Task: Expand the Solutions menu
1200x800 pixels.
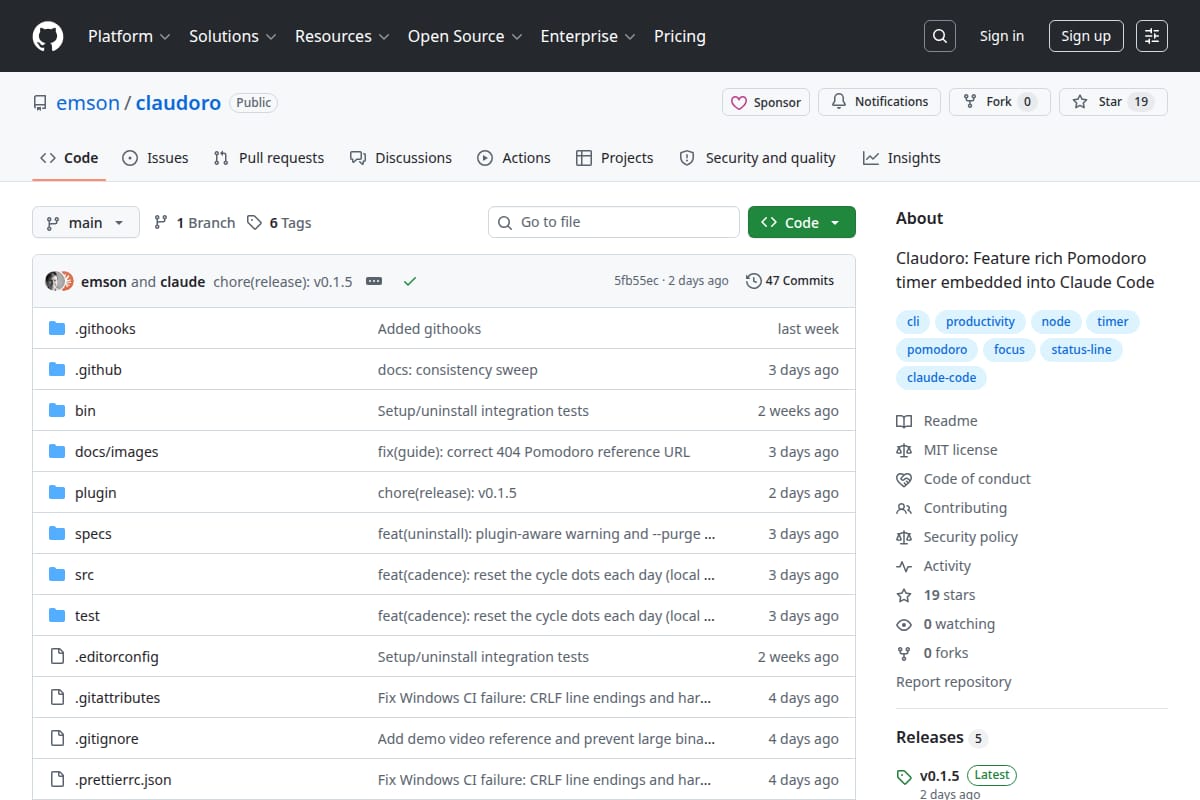Action: (232, 36)
